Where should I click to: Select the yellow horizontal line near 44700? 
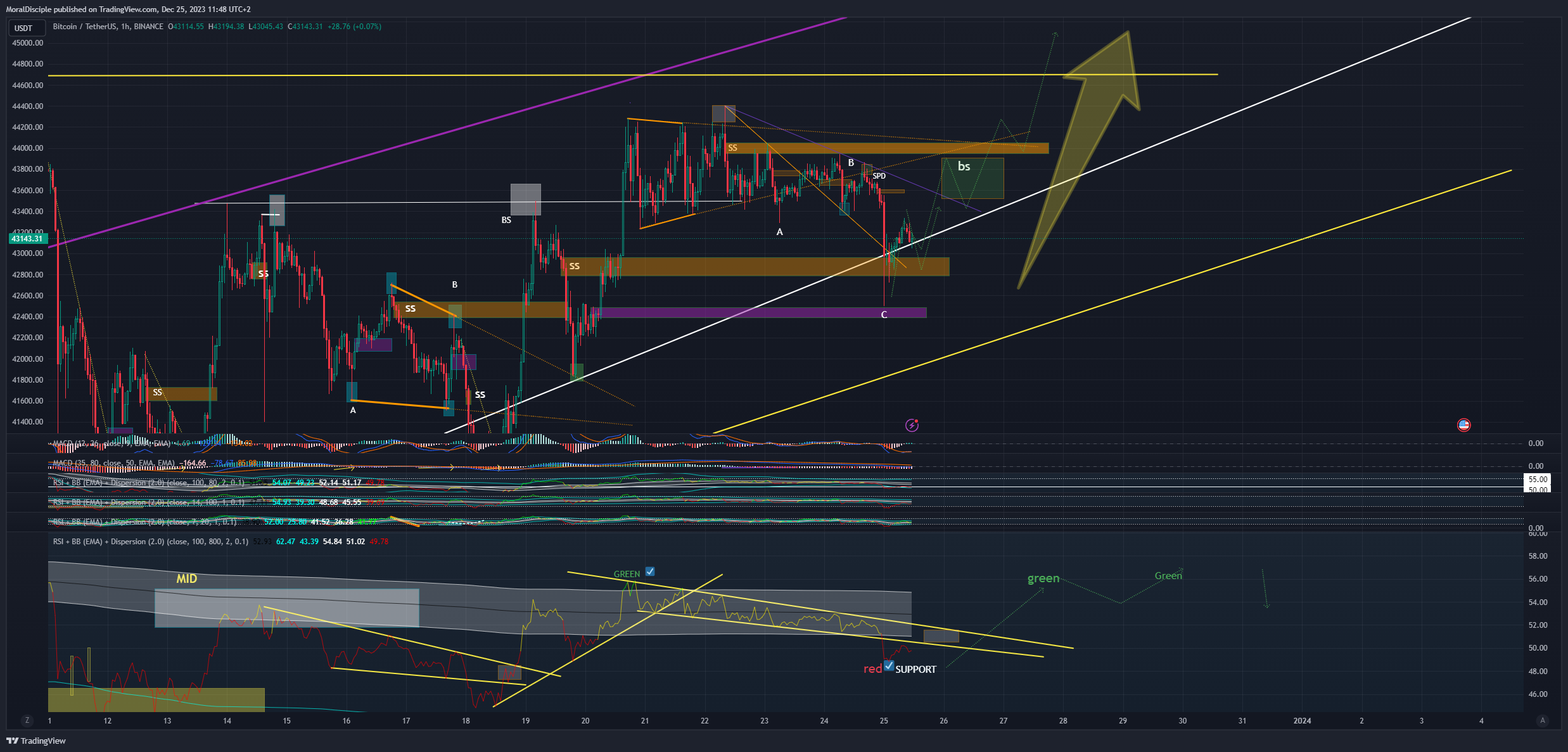(632, 75)
